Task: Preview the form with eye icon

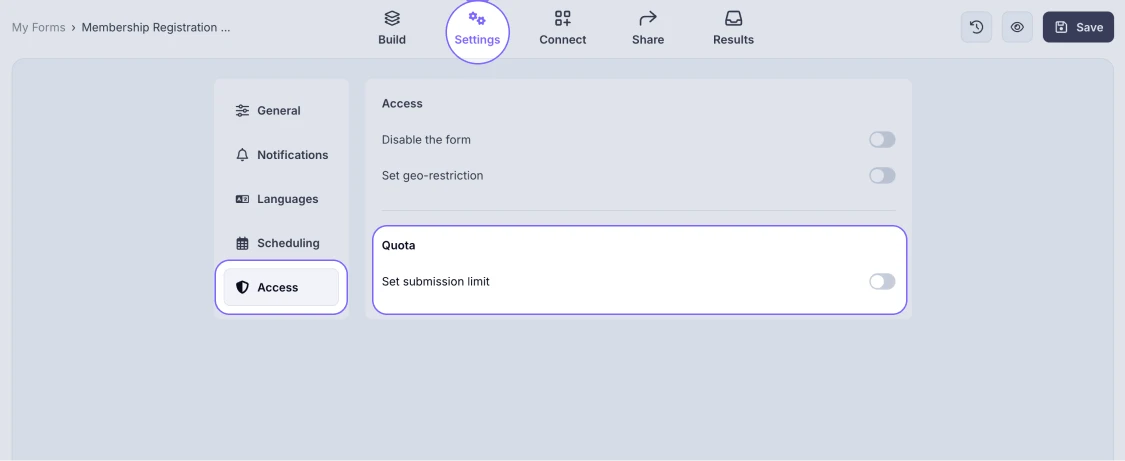Action: point(1017,27)
